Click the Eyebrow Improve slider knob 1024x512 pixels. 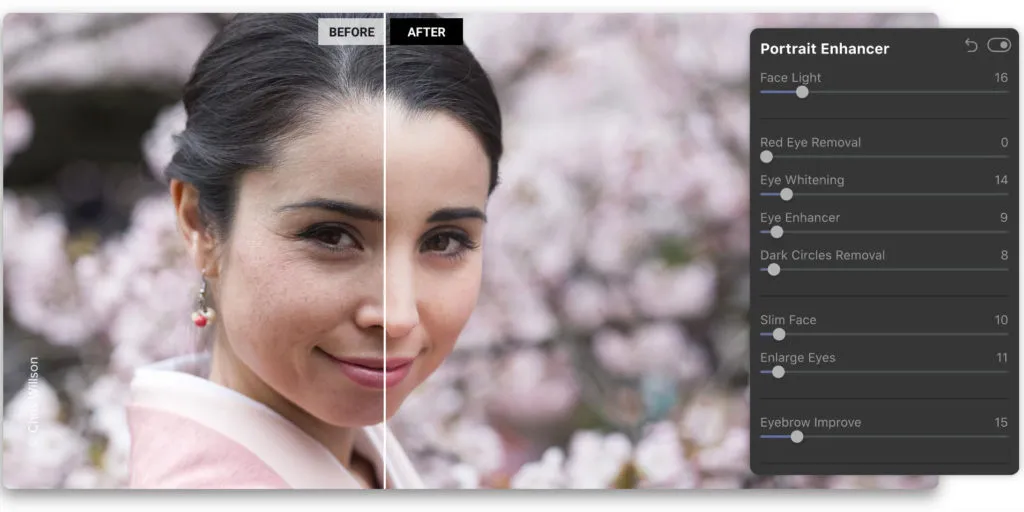(797, 436)
